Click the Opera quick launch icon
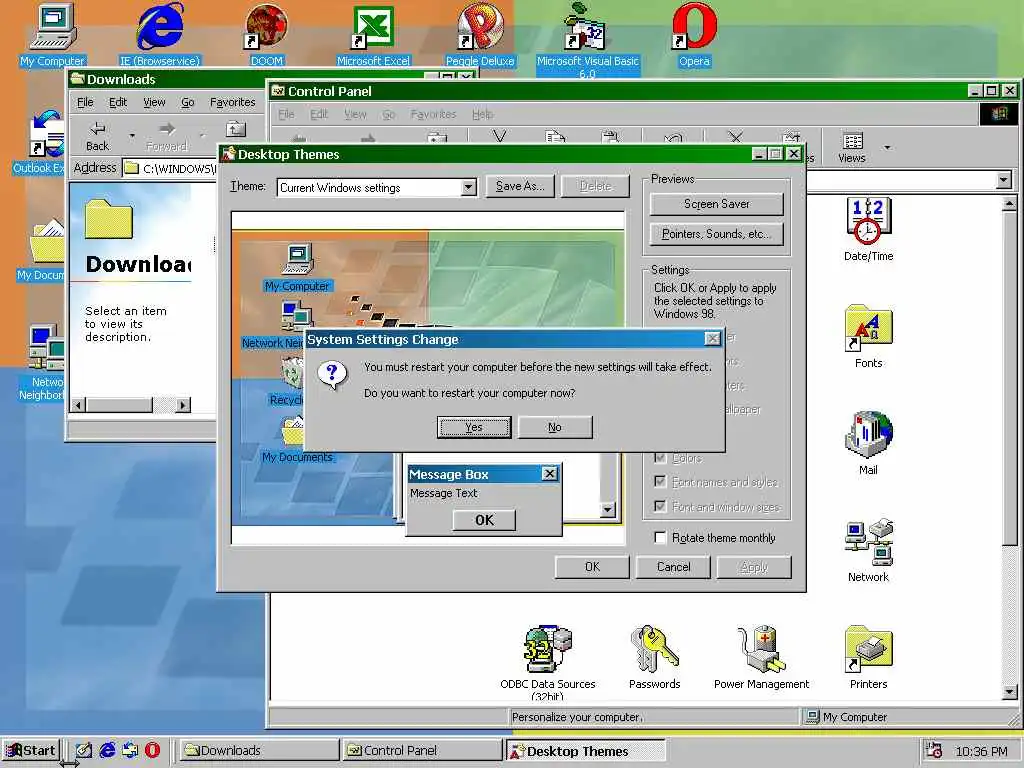Viewport: 1024px width, 768px height. (x=152, y=750)
